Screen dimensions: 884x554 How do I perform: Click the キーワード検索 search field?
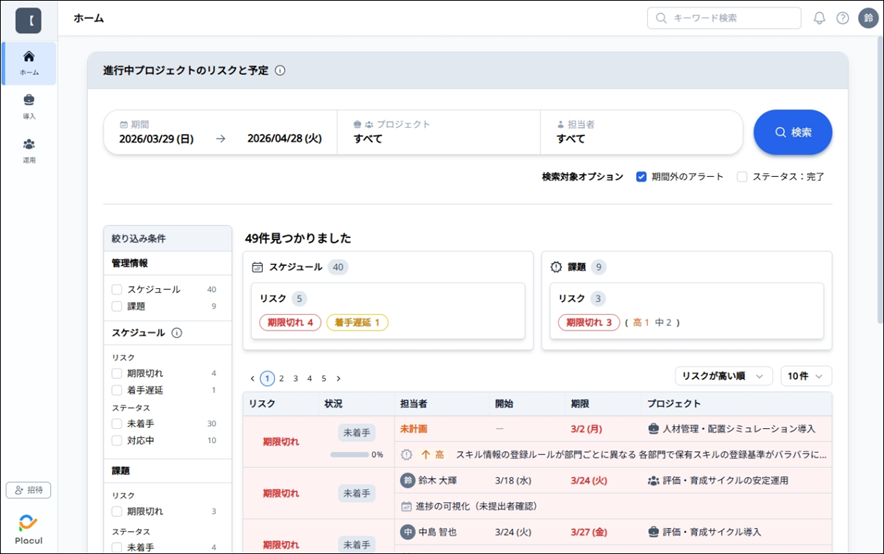coord(724,18)
